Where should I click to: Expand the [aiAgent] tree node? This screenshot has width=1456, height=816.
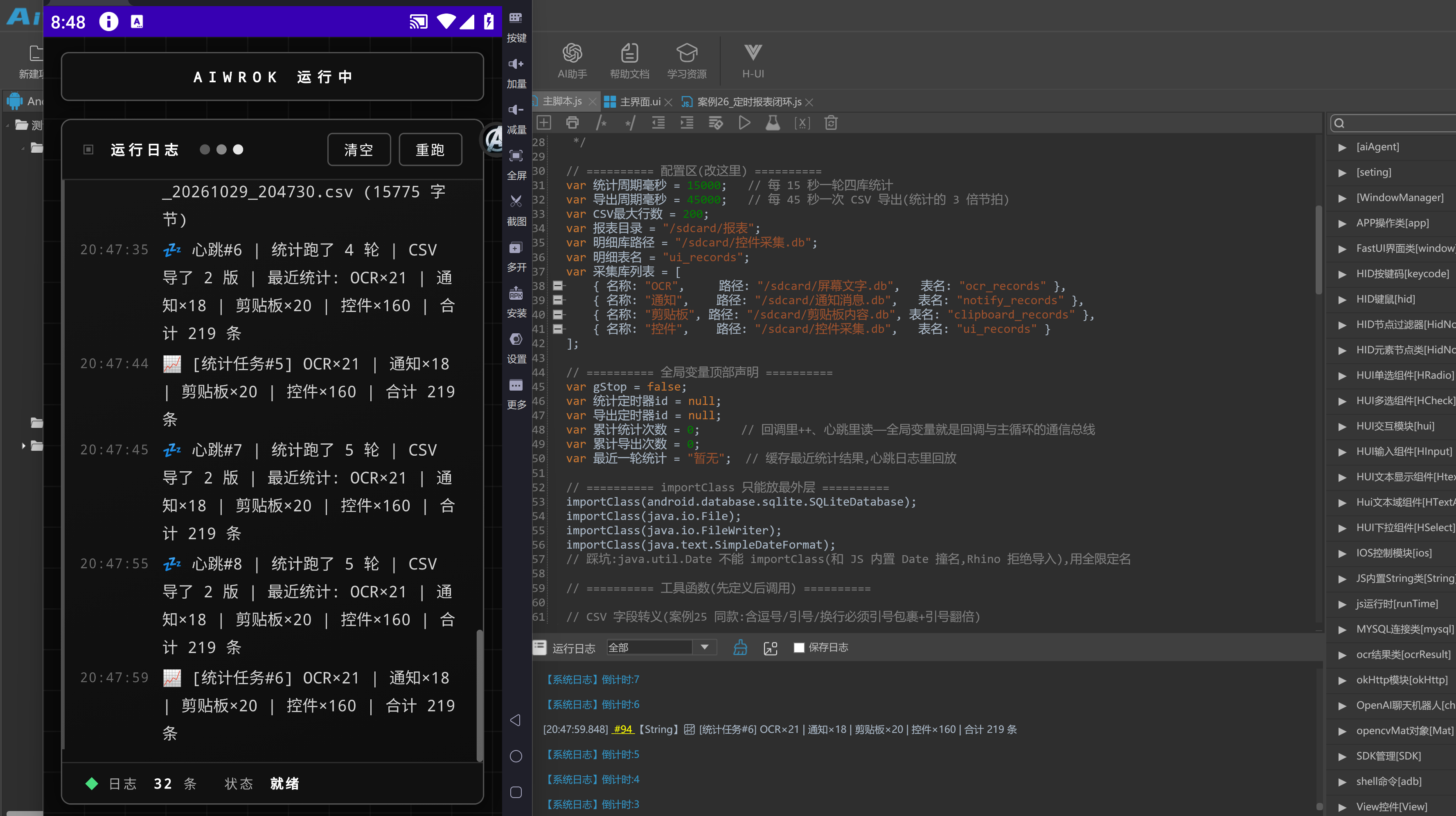(x=1342, y=147)
